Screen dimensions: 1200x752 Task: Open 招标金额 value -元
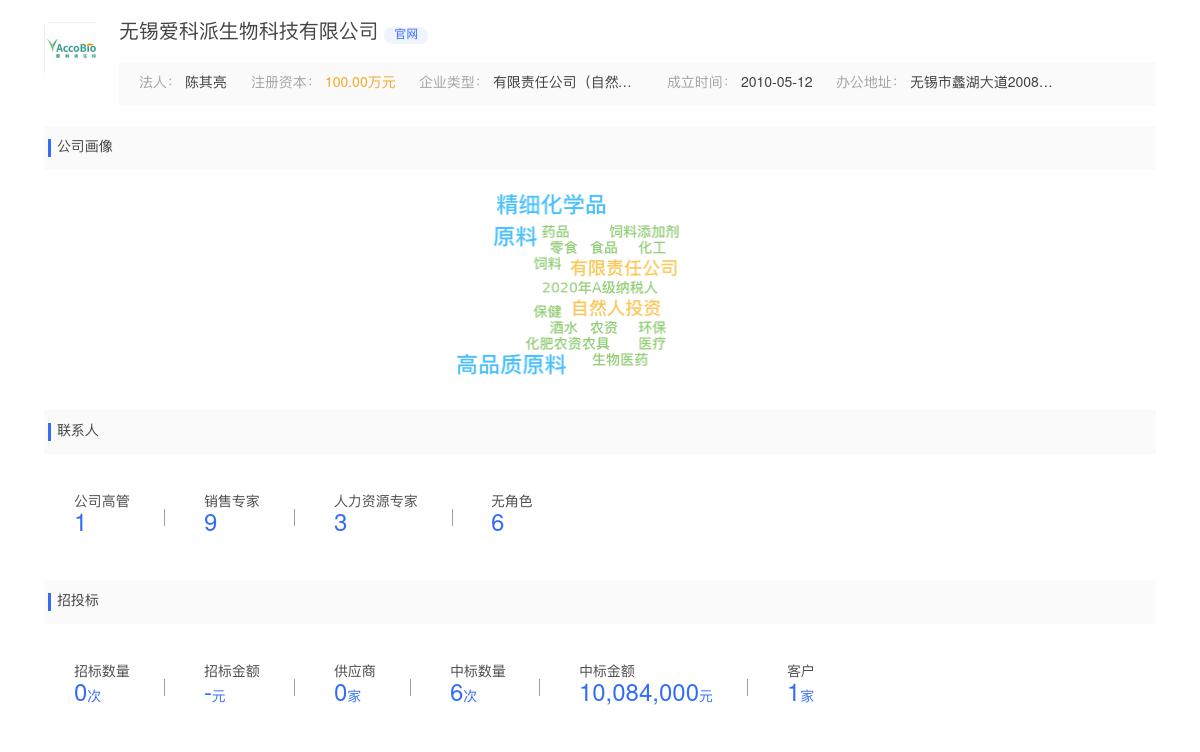point(215,693)
